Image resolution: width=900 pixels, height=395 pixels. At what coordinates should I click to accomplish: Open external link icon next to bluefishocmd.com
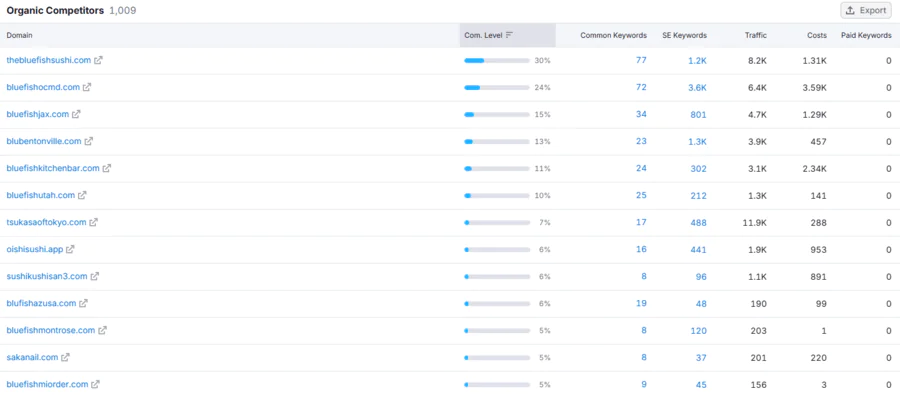click(87, 87)
